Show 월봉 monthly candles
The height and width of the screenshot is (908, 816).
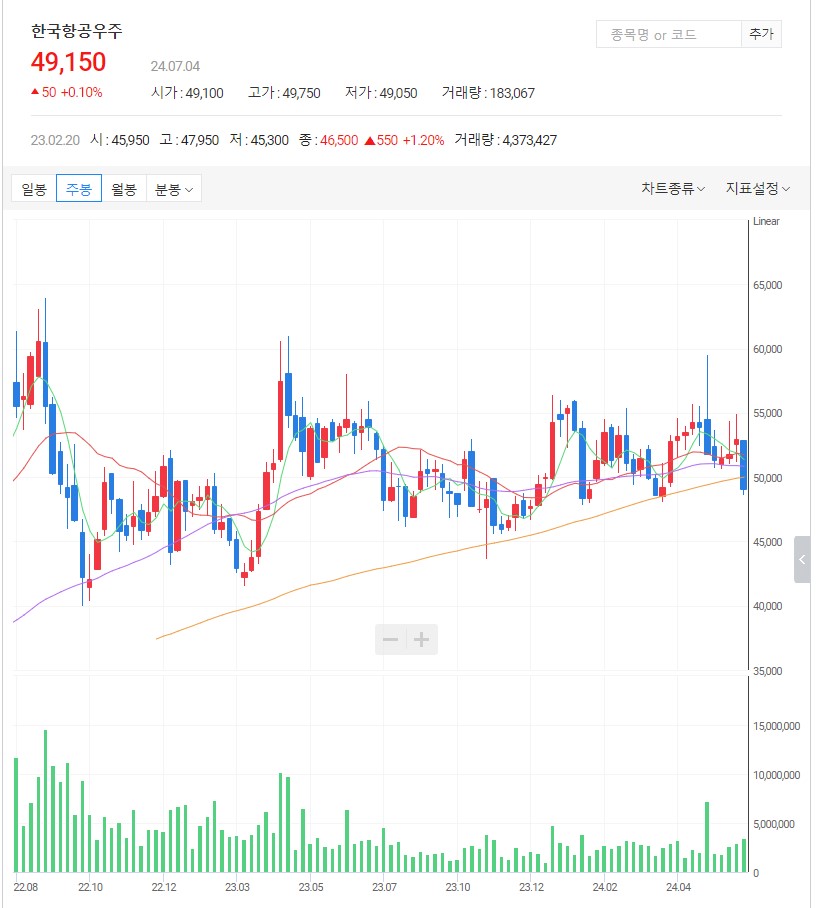tap(124, 189)
